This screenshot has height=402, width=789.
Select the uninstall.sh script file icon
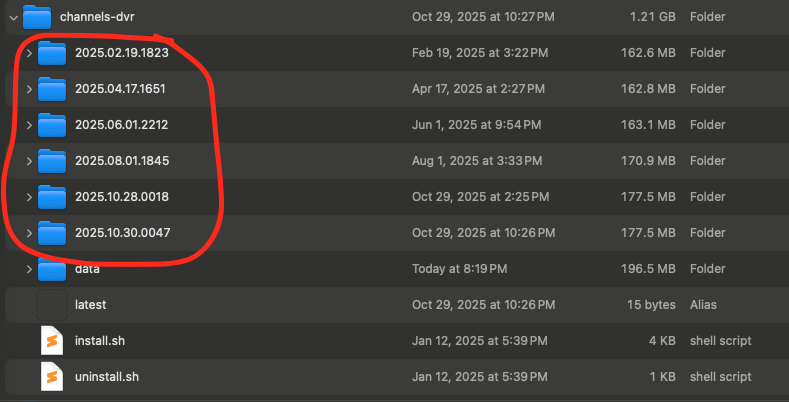[52, 377]
